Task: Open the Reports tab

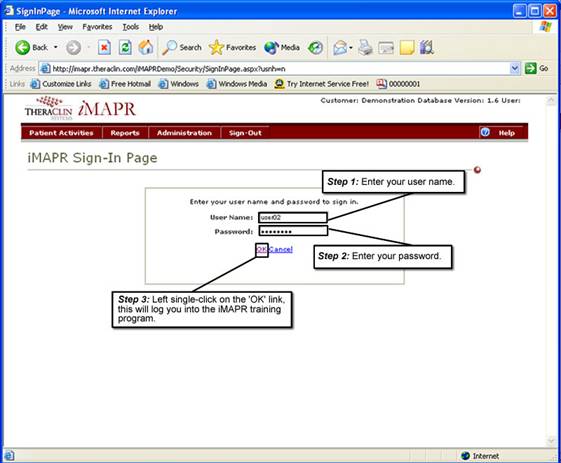Action: 125,133
